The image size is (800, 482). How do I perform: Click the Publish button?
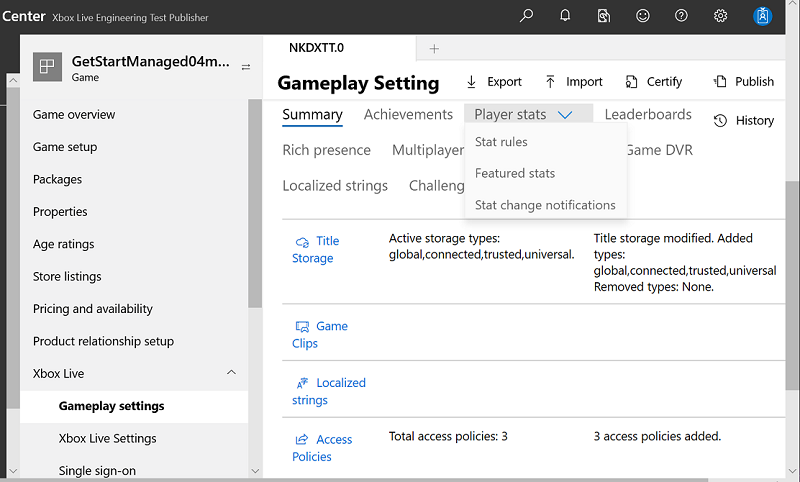click(744, 82)
